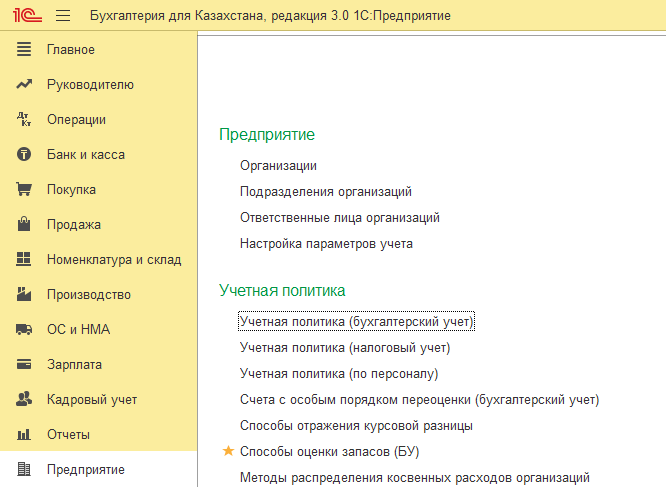Click the Главное section icon

pos(24,49)
